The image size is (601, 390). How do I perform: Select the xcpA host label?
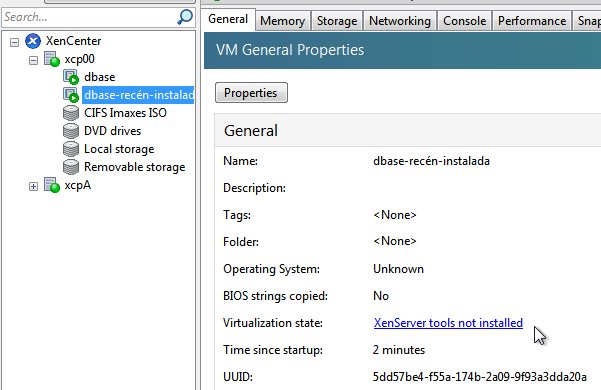77,185
